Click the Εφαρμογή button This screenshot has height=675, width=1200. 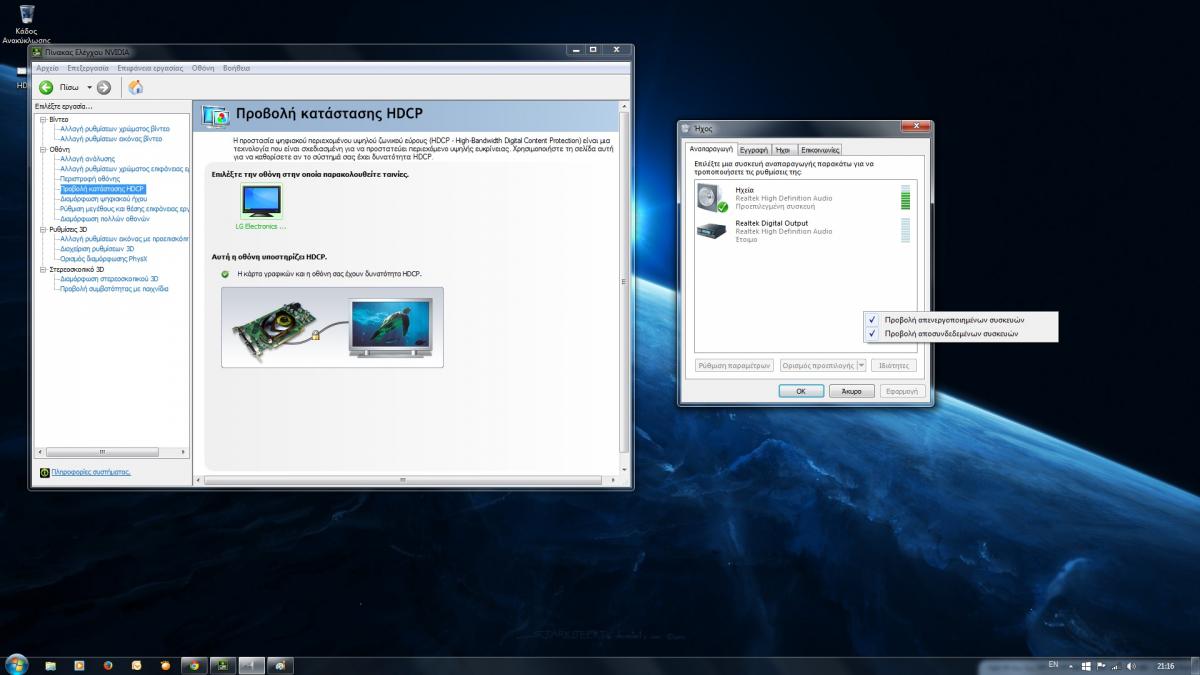(902, 391)
